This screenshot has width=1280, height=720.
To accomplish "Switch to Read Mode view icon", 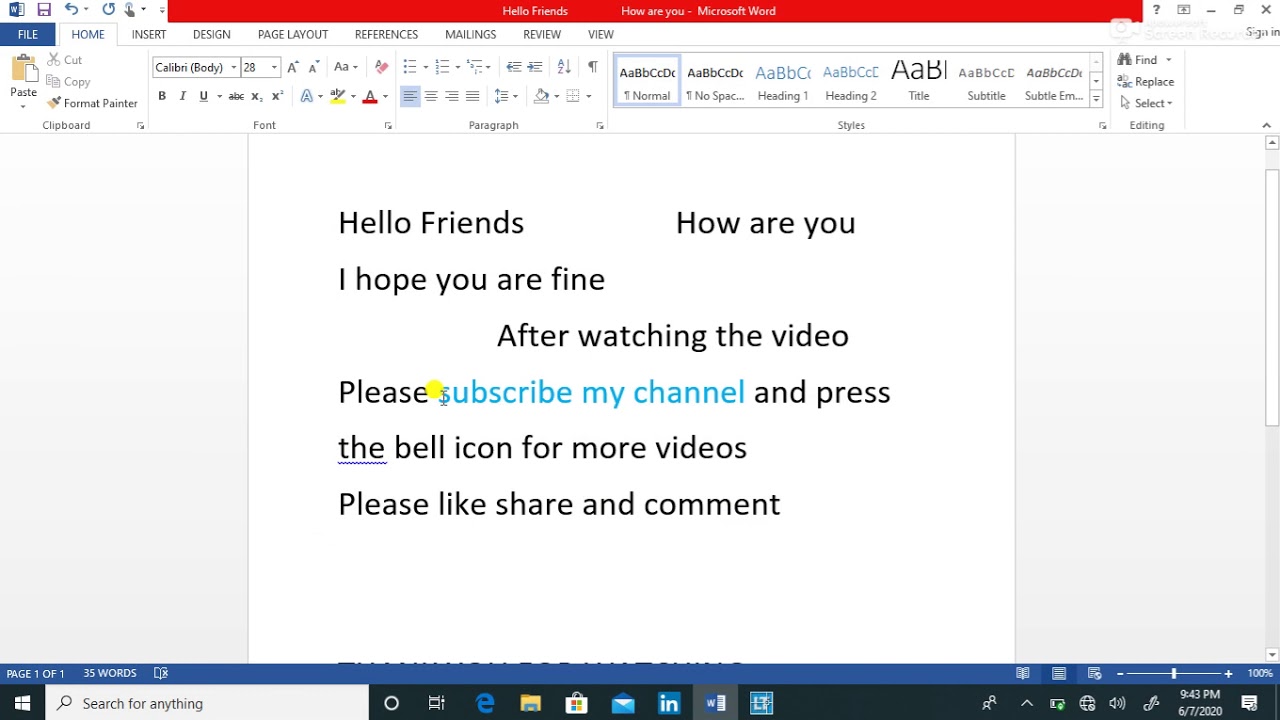I will coord(1023,674).
